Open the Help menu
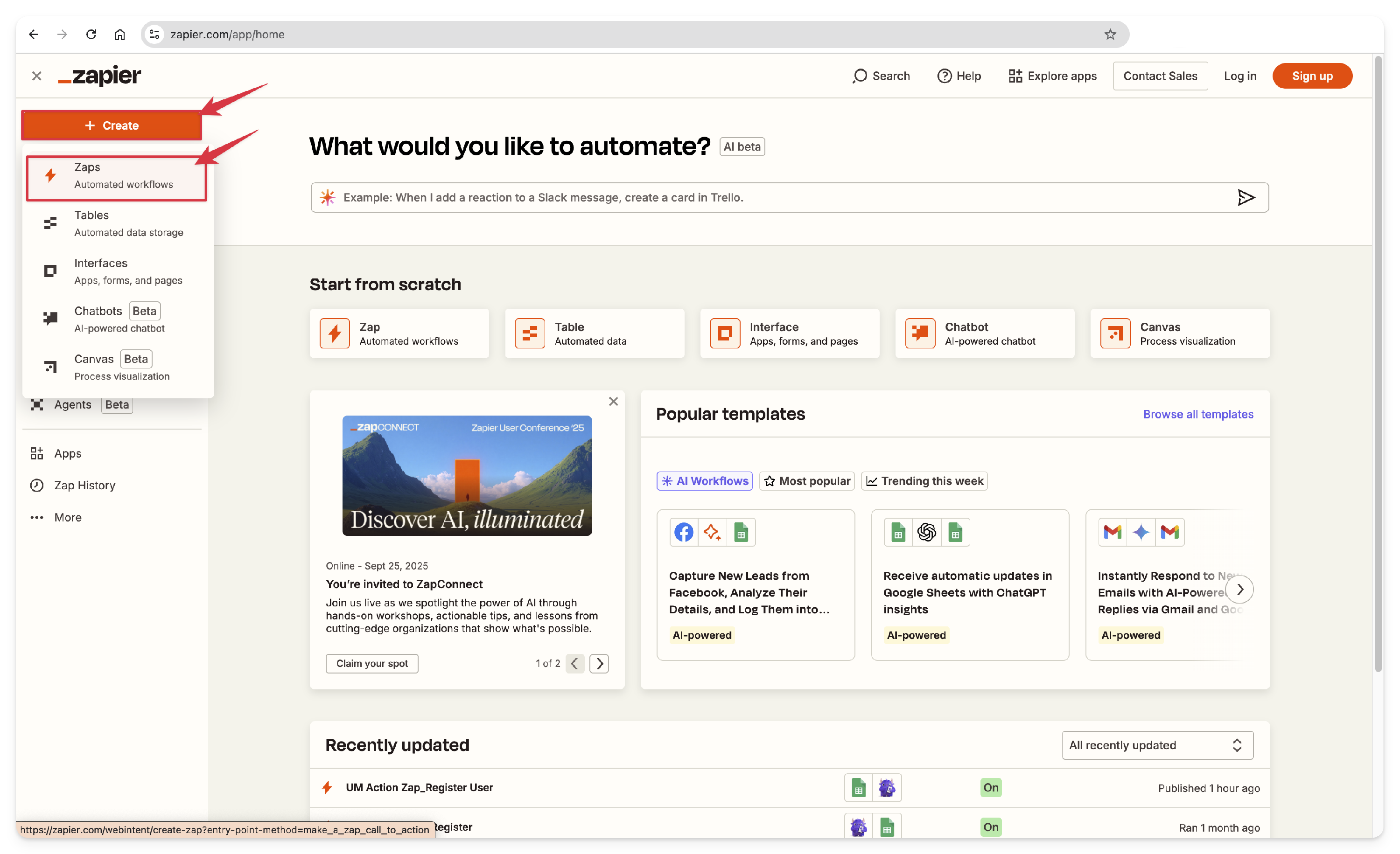 (959, 76)
